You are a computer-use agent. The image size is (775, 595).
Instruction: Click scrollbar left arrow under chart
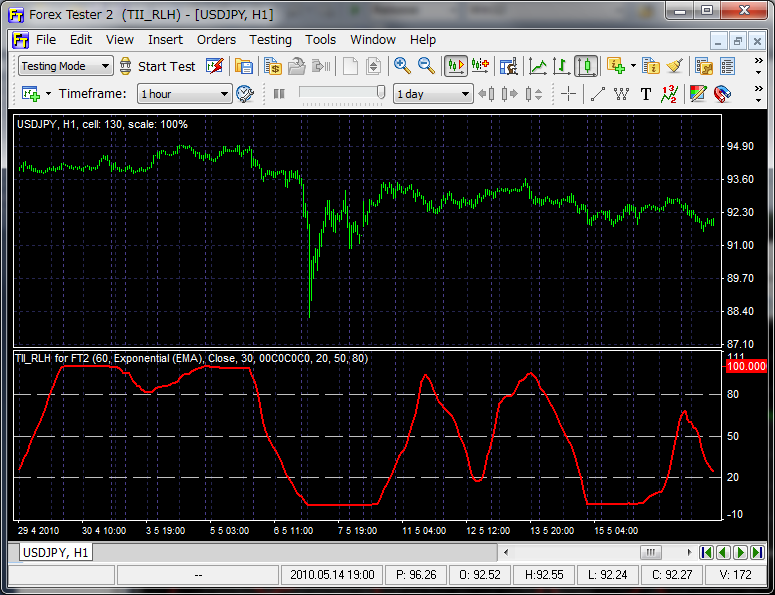coord(506,552)
